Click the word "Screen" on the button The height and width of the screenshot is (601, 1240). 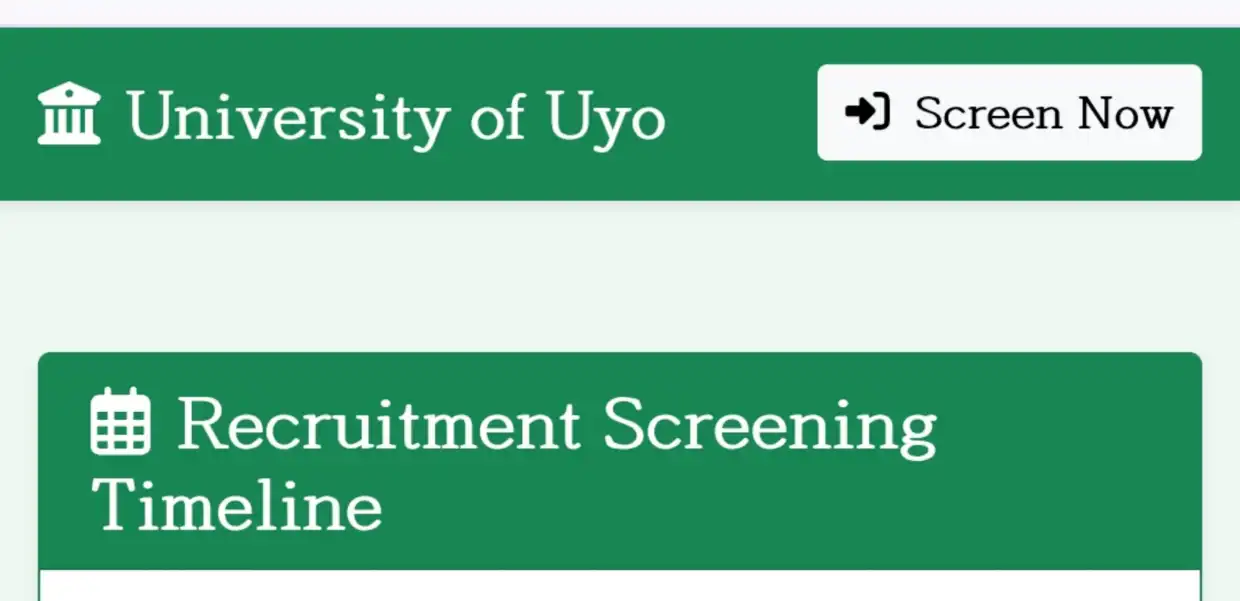click(987, 113)
